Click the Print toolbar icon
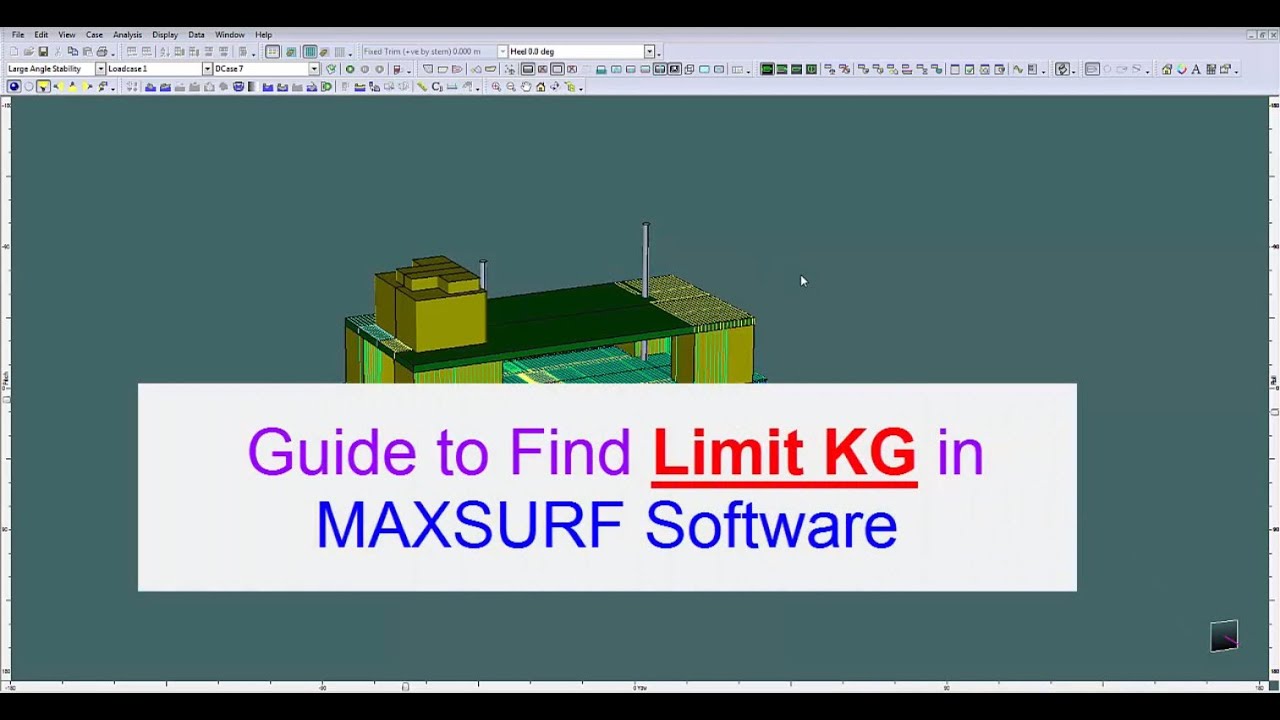This screenshot has height=720, width=1280. pos(101,51)
